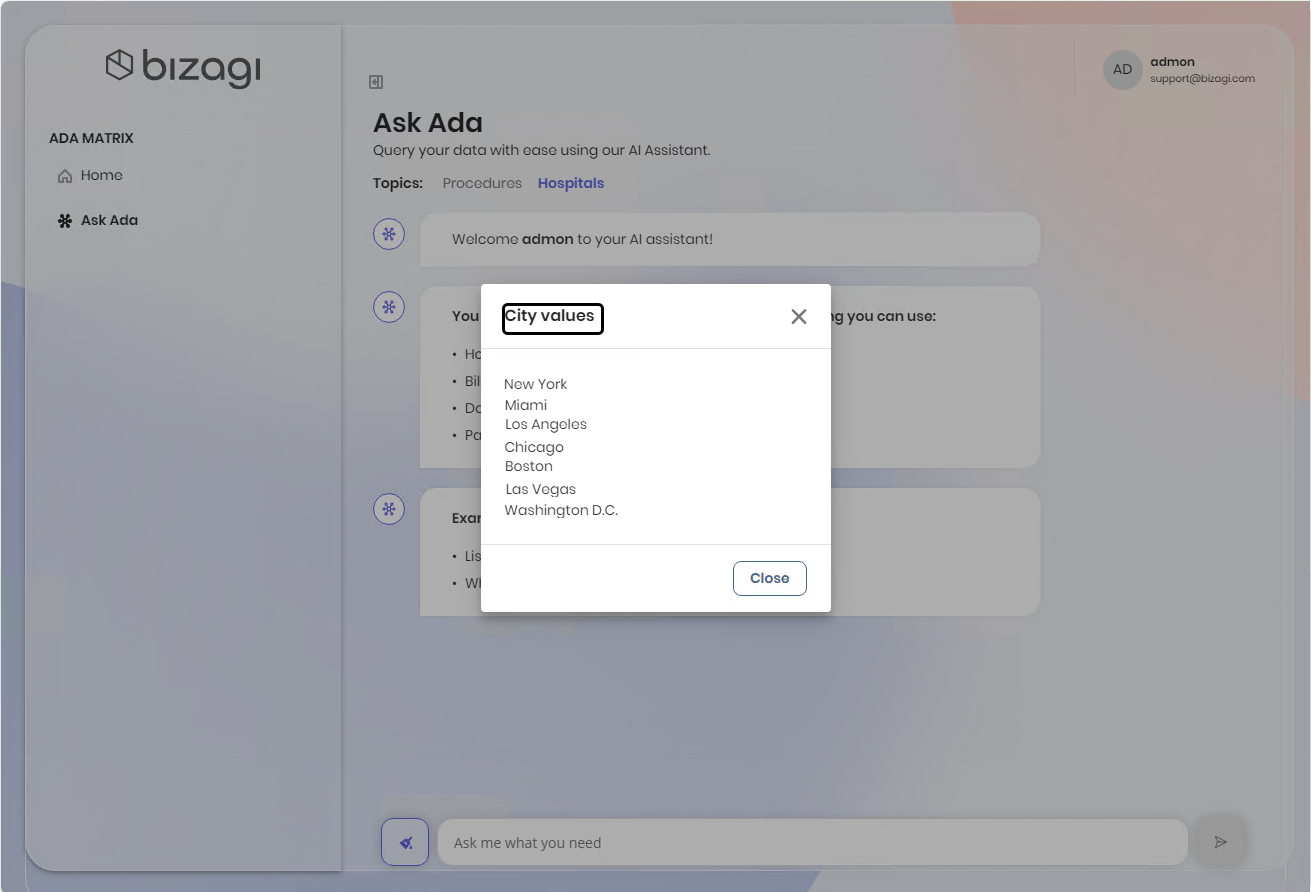Click the send message arrow button

[1220, 842]
